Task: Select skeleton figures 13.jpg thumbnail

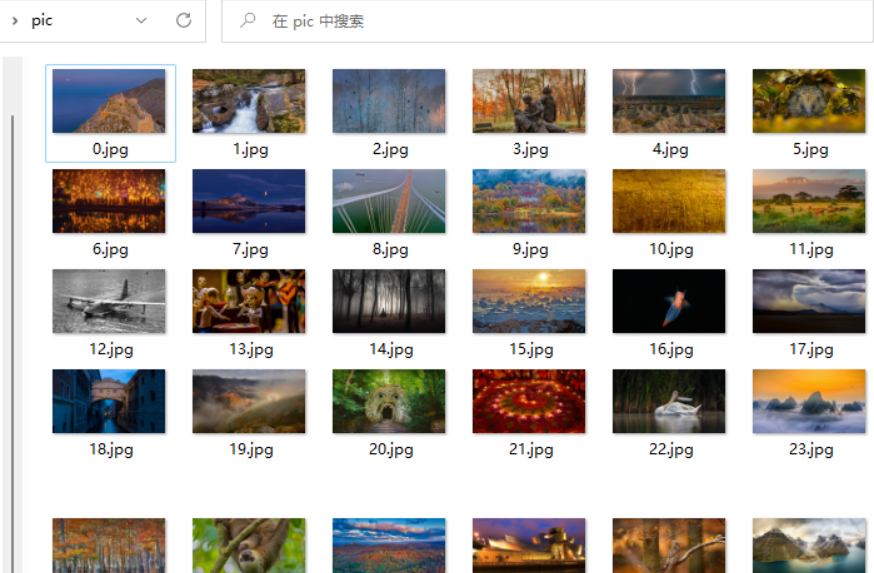Action: 249,301
